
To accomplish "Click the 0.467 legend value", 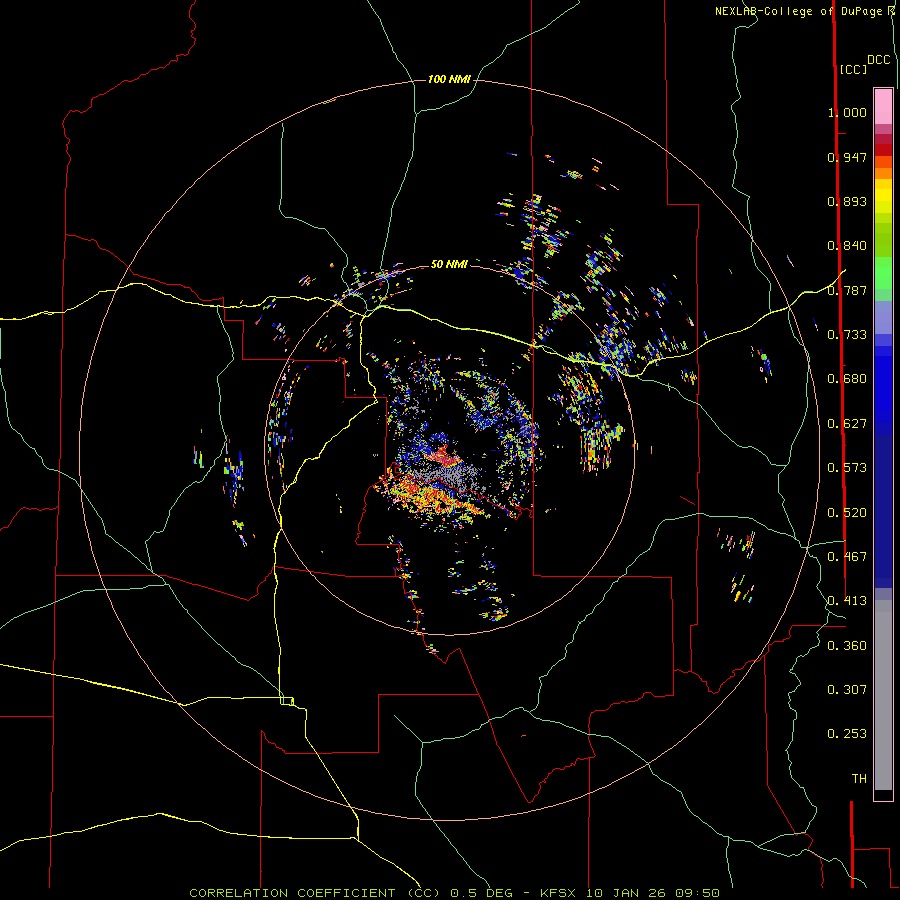I will [847, 557].
